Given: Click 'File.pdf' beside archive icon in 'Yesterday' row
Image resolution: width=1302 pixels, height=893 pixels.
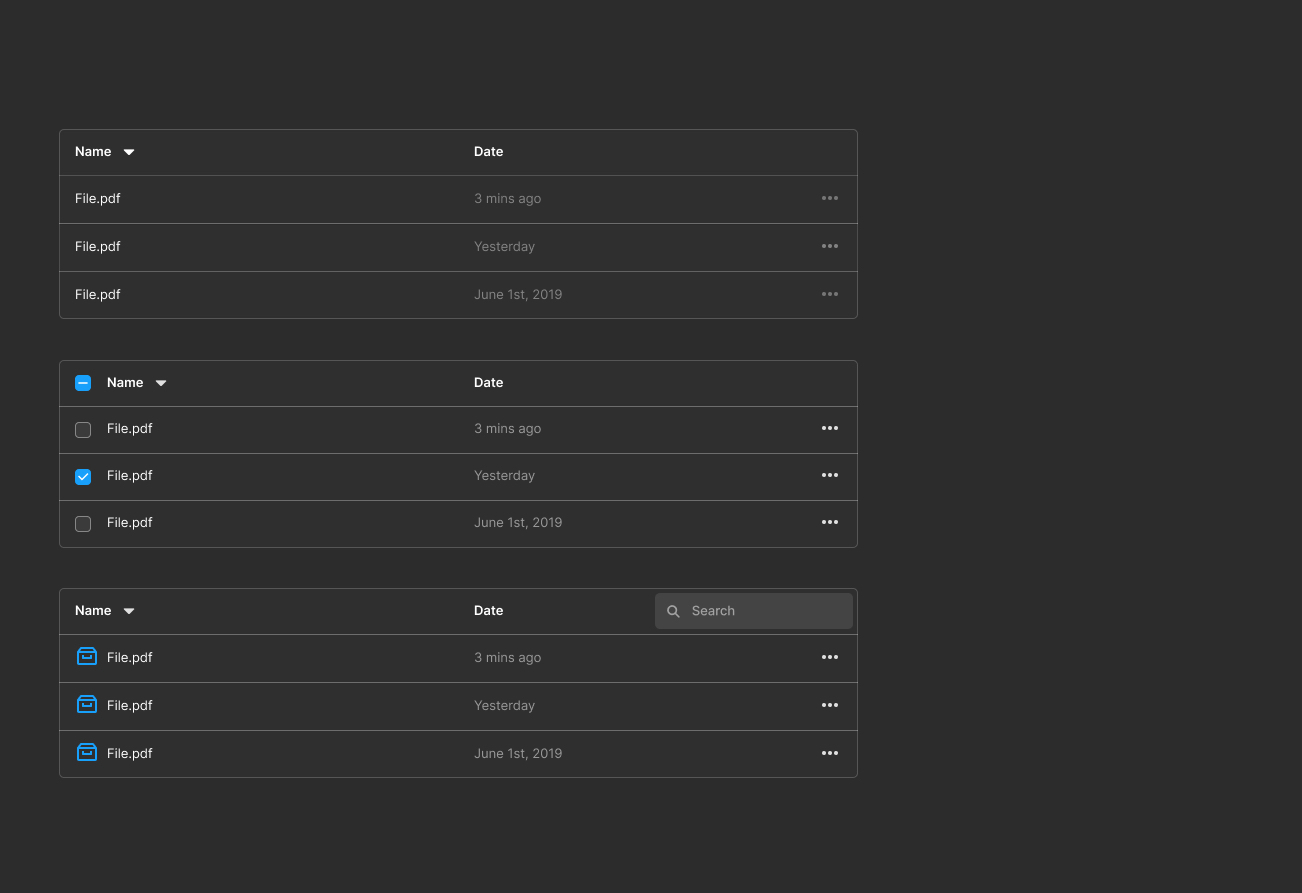Looking at the screenshot, I should point(130,706).
